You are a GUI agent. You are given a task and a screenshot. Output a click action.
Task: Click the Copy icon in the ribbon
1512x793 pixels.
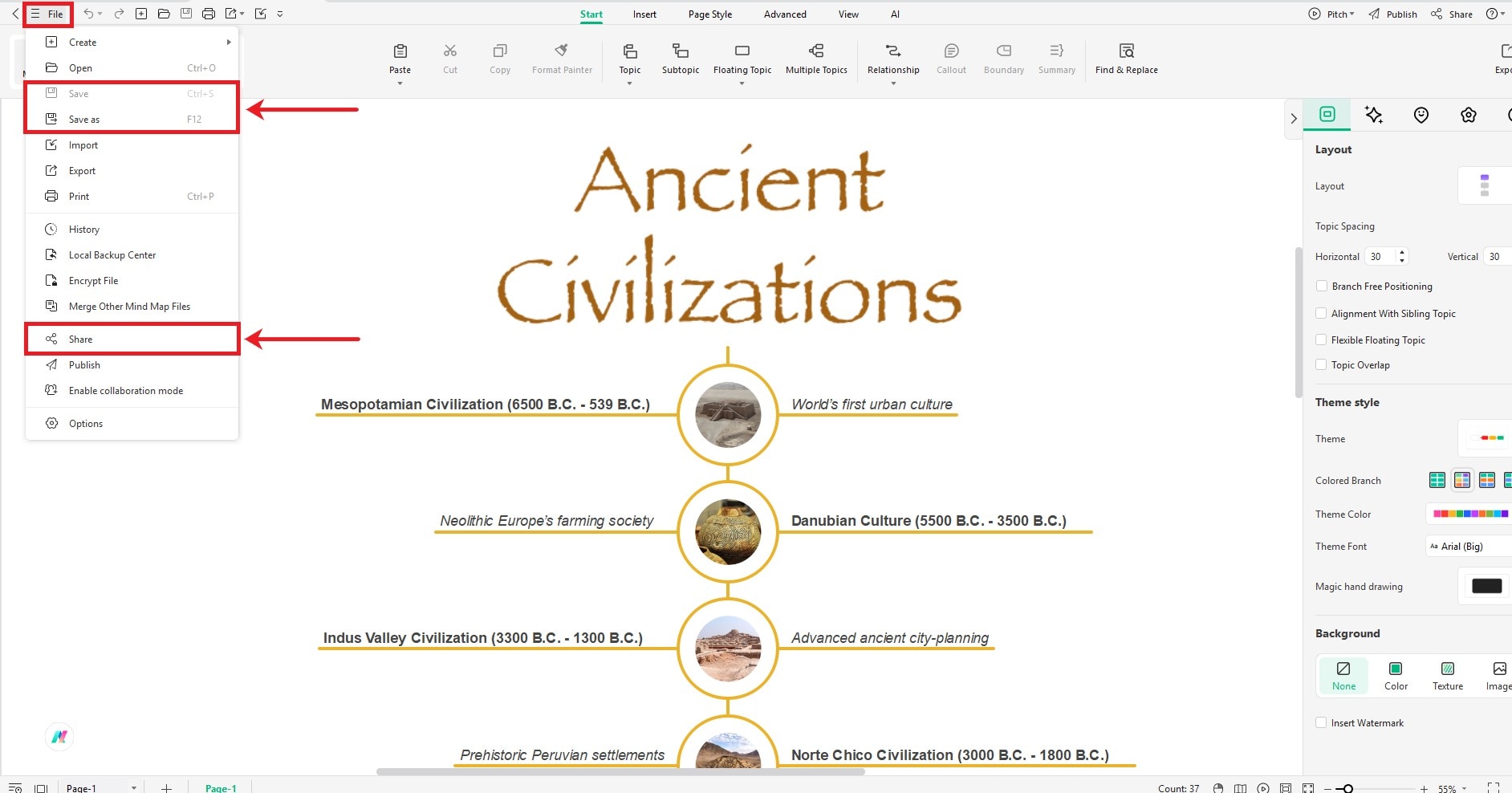(500, 51)
